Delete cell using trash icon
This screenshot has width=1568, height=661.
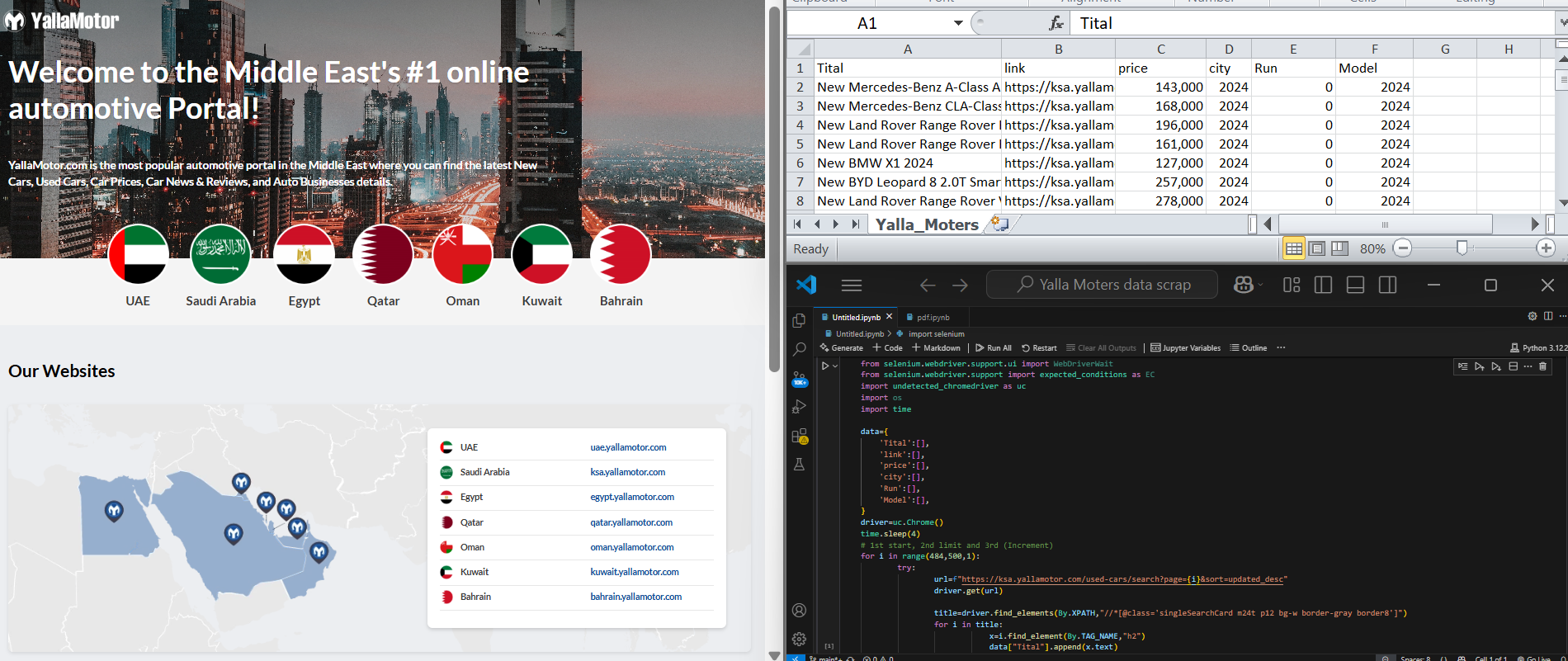[x=1542, y=366]
